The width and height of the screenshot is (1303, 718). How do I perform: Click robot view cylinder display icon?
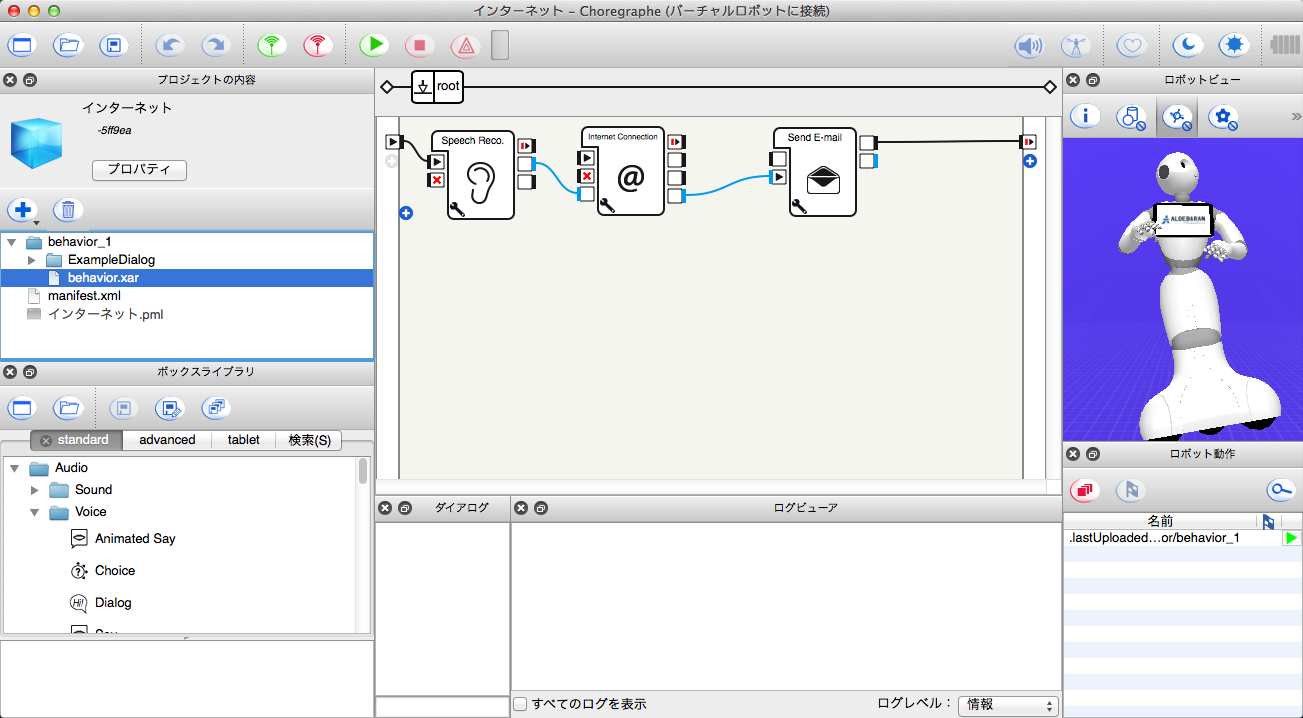[1131, 117]
